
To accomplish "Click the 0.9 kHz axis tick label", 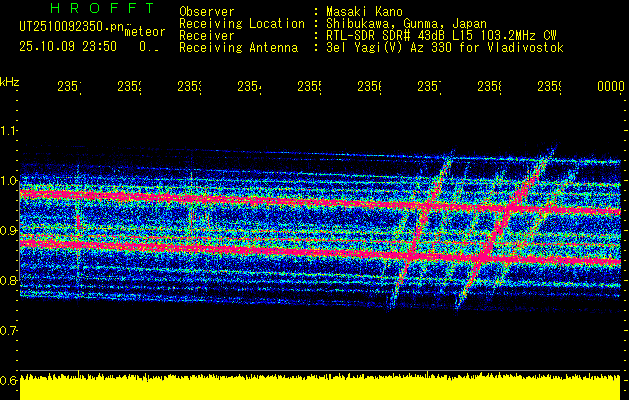I will click(x=8, y=230).
